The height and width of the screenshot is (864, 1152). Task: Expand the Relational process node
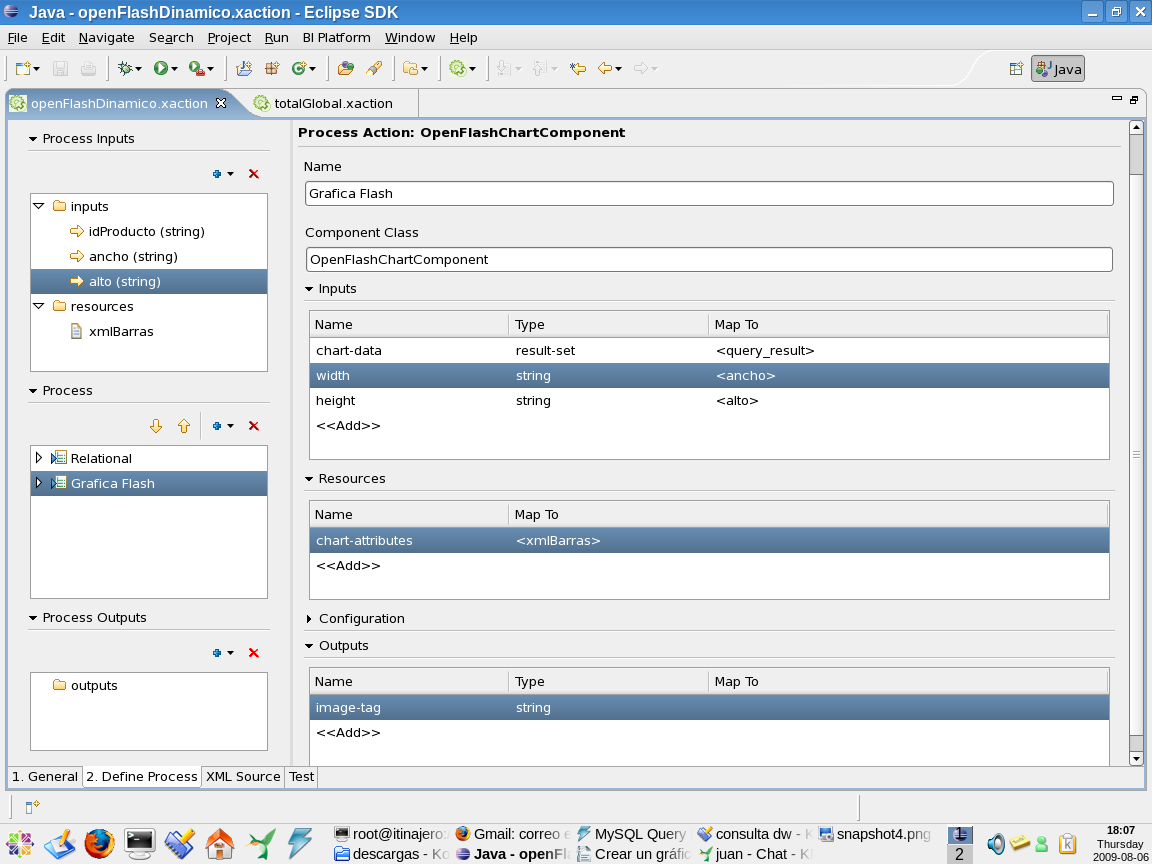(x=39, y=458)
